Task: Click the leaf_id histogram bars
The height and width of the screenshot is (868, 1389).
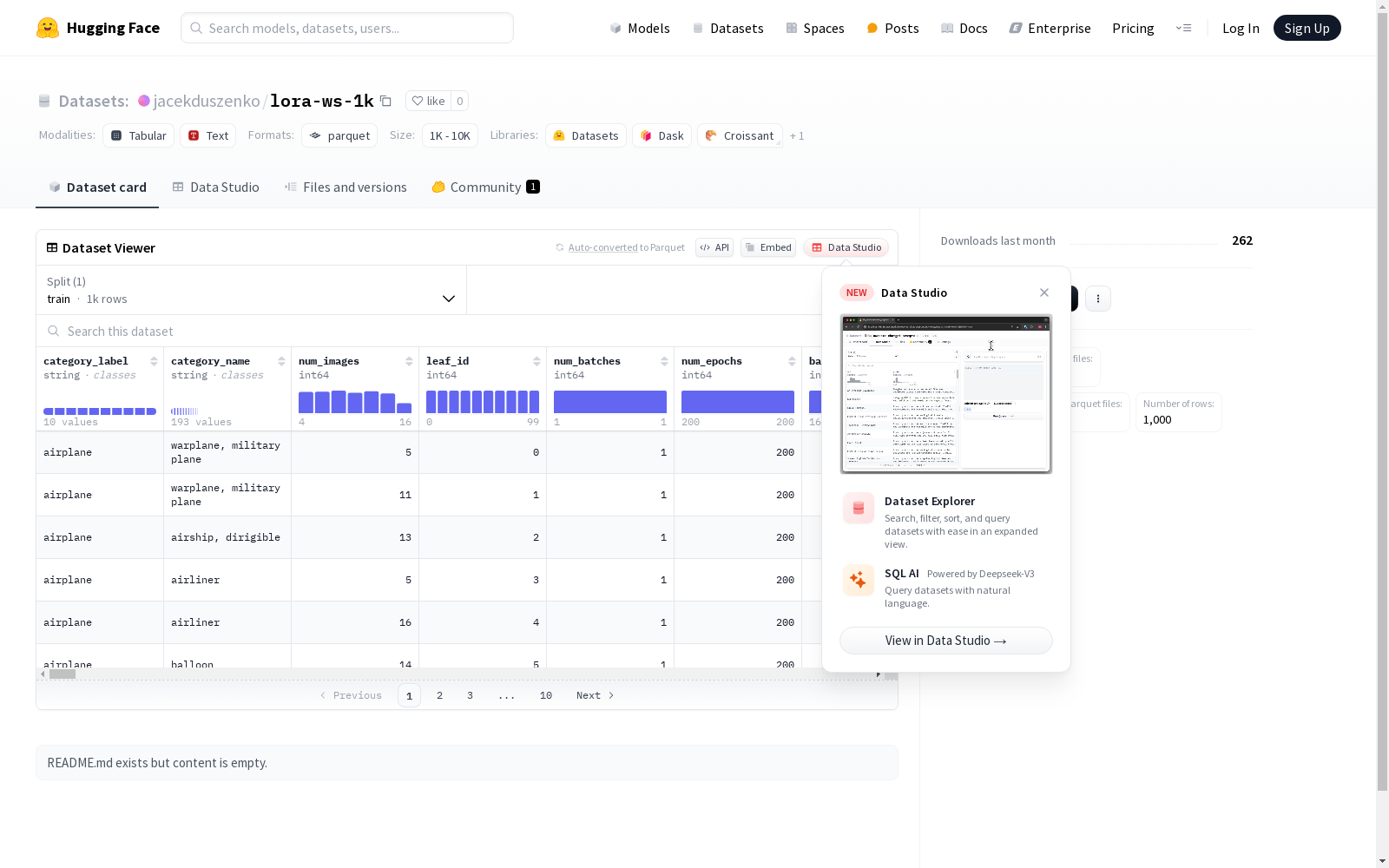Action: (483, 402)
